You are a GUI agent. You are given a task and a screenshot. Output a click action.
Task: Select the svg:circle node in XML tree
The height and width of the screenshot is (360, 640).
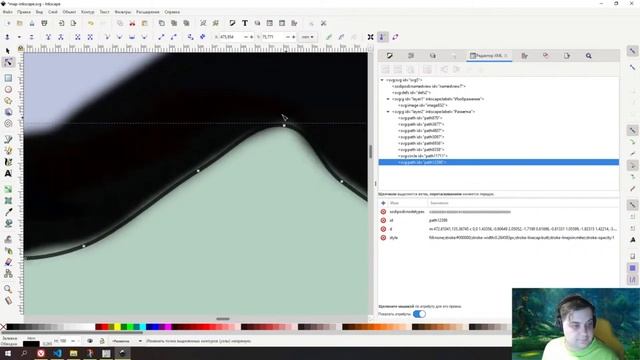422,156
